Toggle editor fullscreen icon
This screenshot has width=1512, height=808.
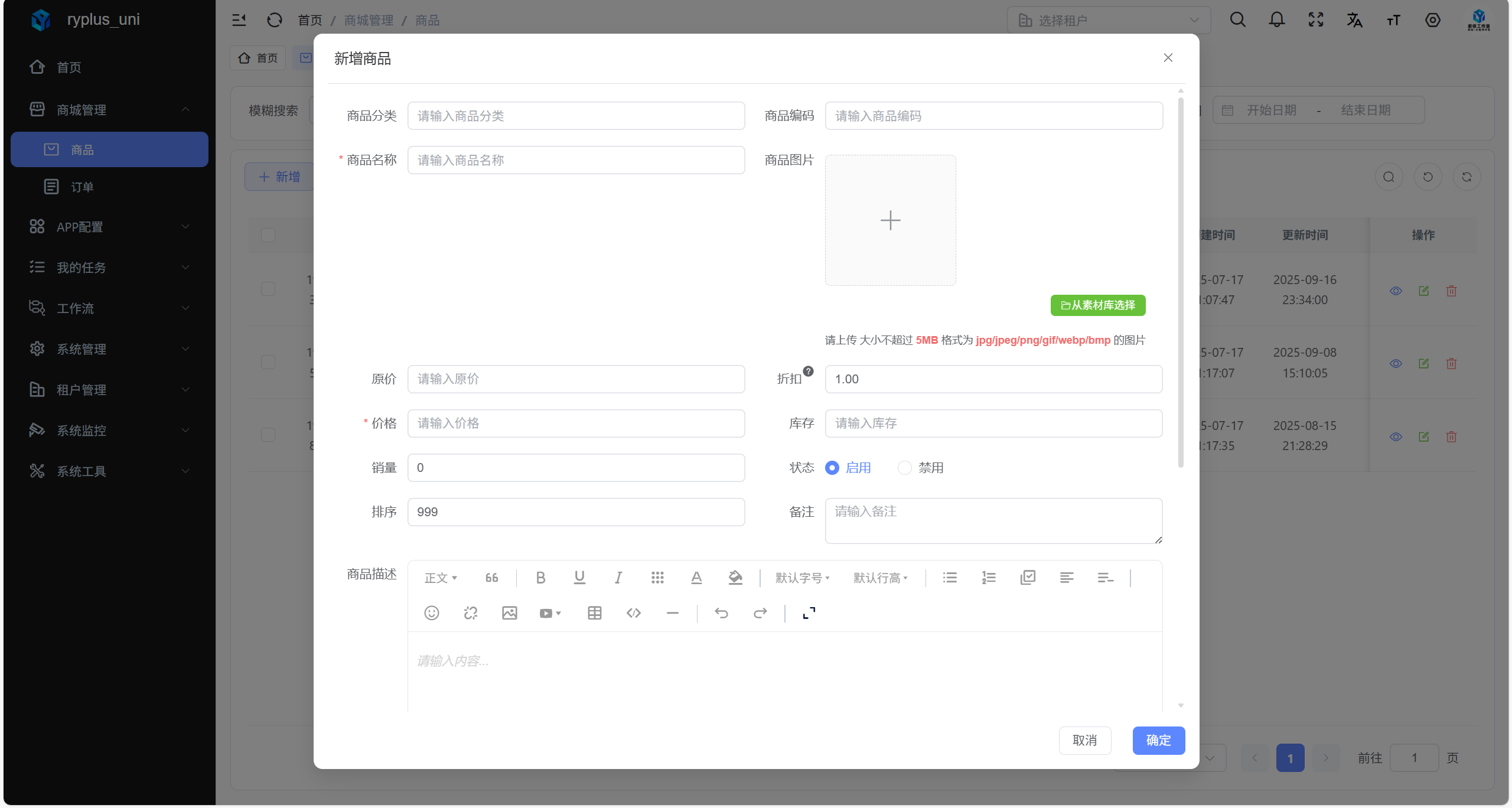[x=809, y=613]
